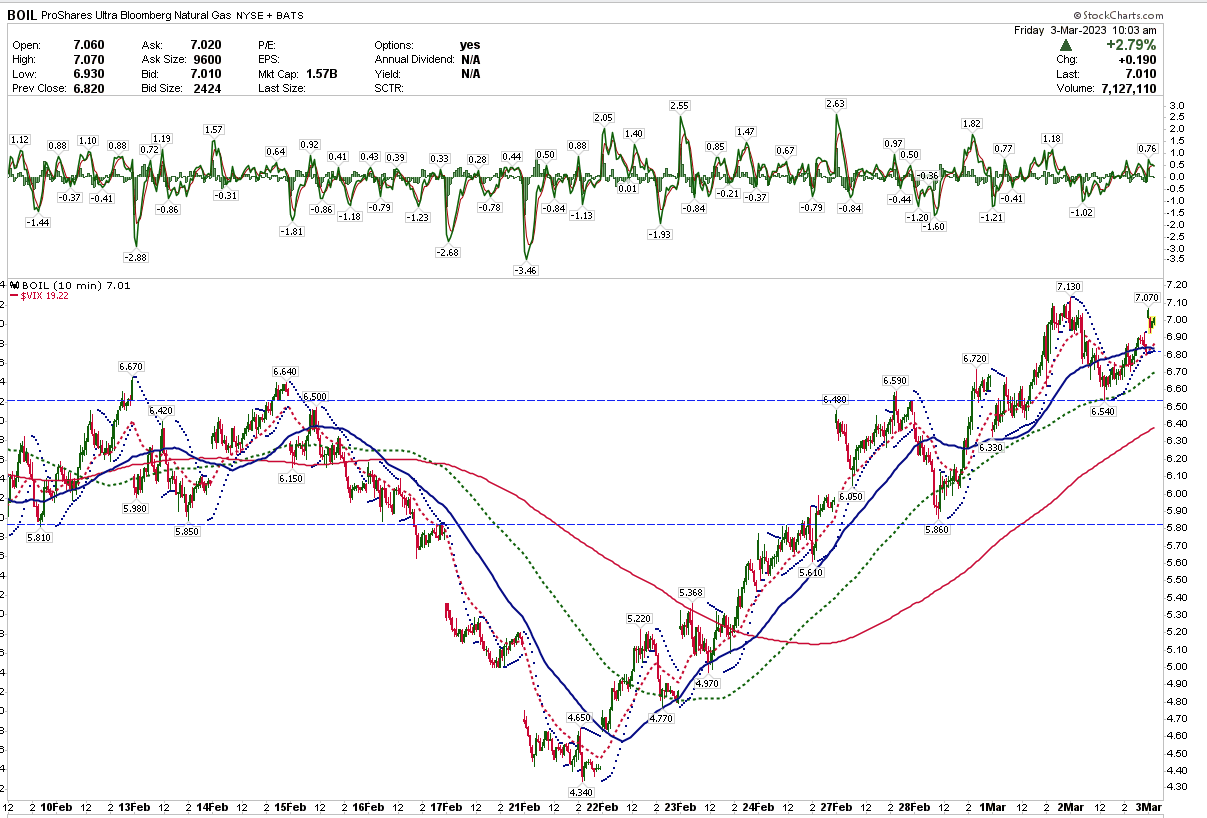Click the "6.150" price label on chart

pyautogui.click(x=291, y=479)
